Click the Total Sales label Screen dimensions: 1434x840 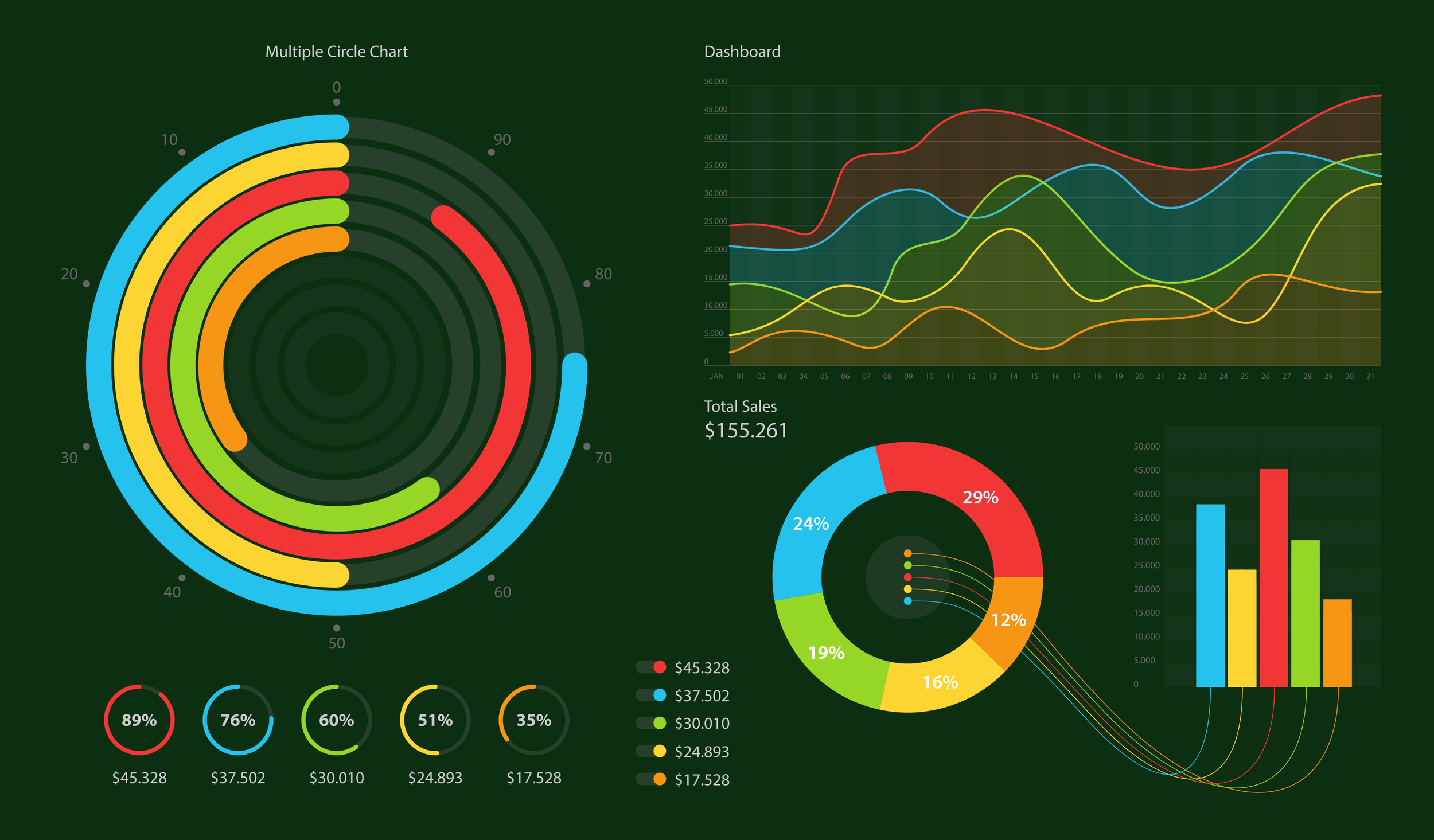(x=740, y=406)
